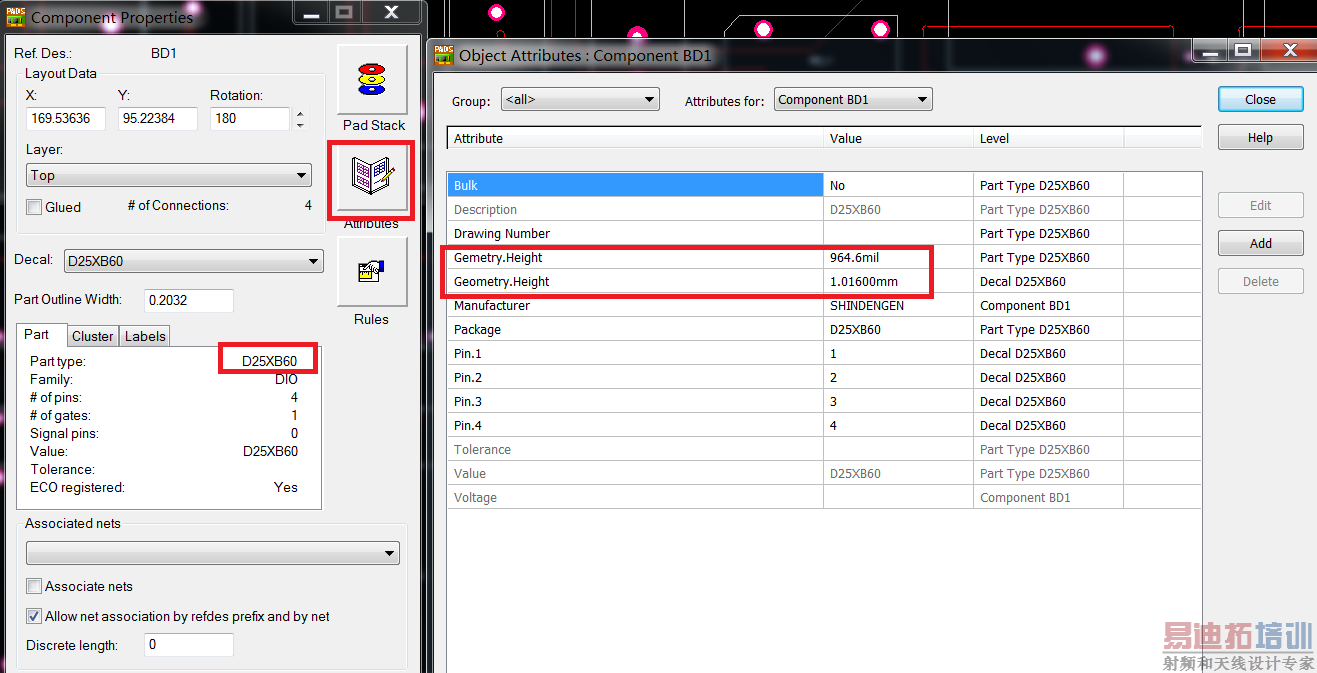
Task: Sort by the Attribute column header
Action: click(635, 138)
